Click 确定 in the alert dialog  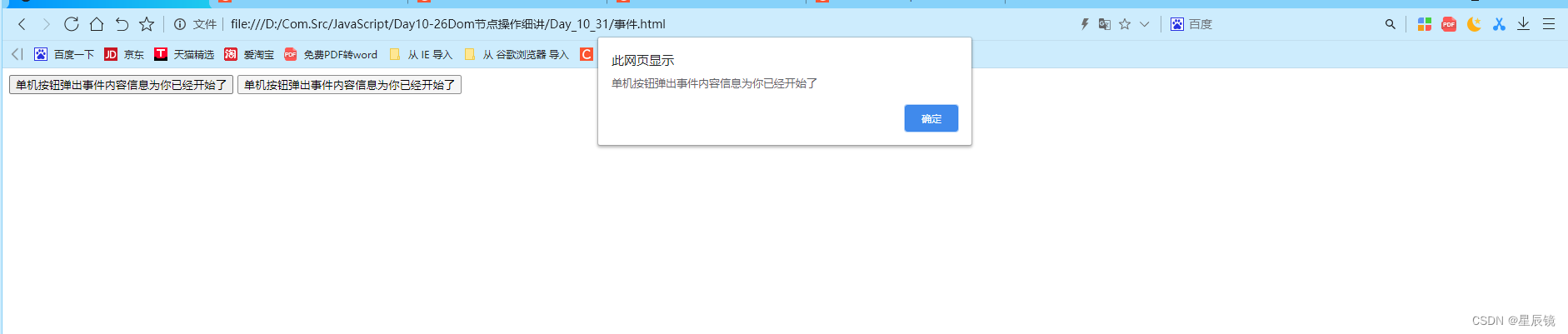931,118
